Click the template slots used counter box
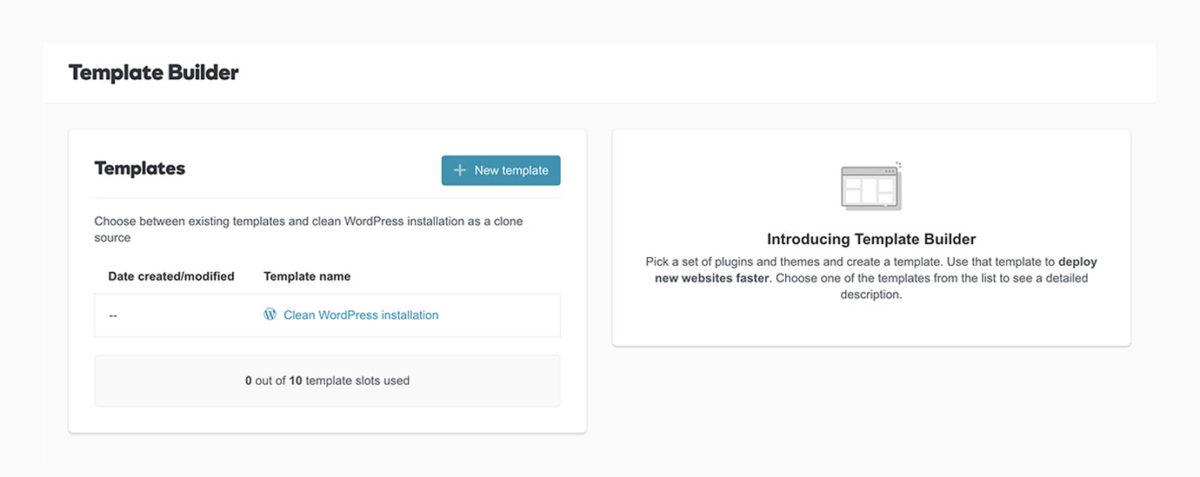The height and width of the screenshot is (477, 1200). (327, 380)
